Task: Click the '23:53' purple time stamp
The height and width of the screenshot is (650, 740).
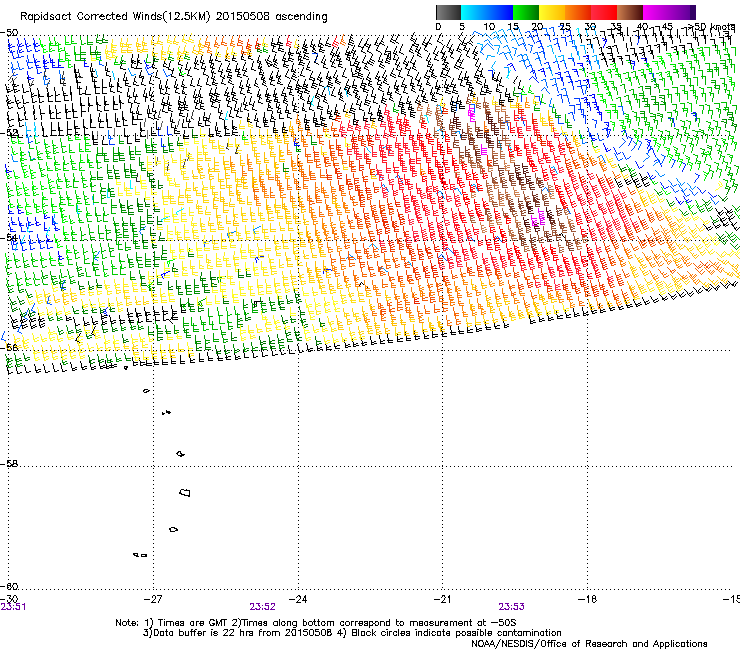Action: [x=512, y=607]
